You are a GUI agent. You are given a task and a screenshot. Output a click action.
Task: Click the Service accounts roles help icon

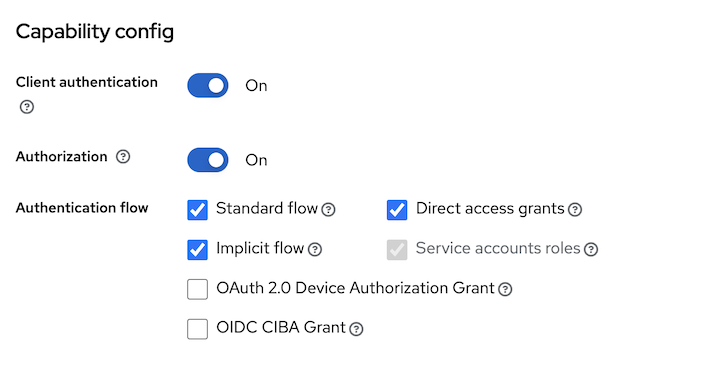click(591, 250)
